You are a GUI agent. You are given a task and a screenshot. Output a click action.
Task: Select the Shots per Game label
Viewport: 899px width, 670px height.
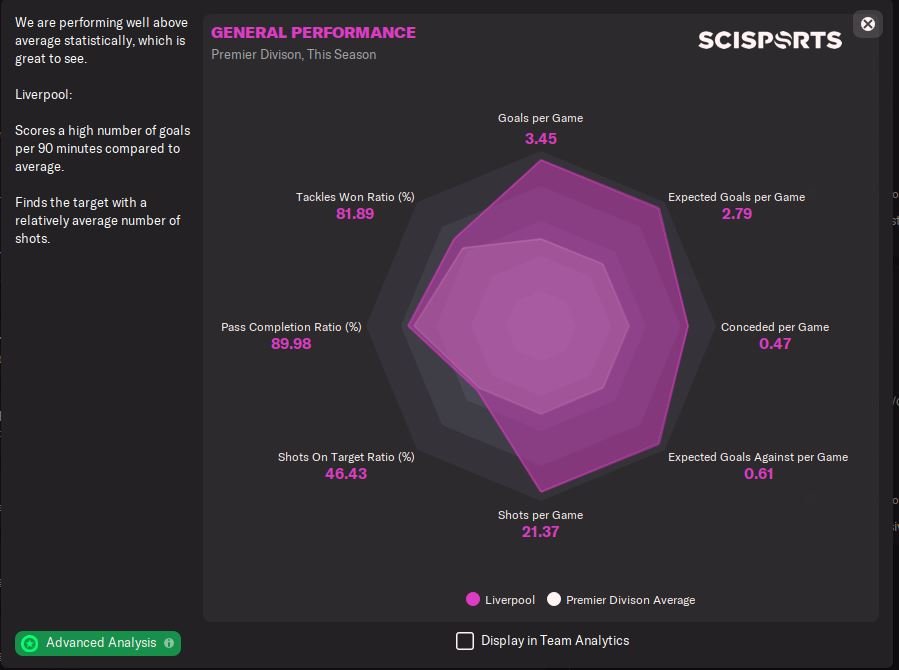pos(540,515)
